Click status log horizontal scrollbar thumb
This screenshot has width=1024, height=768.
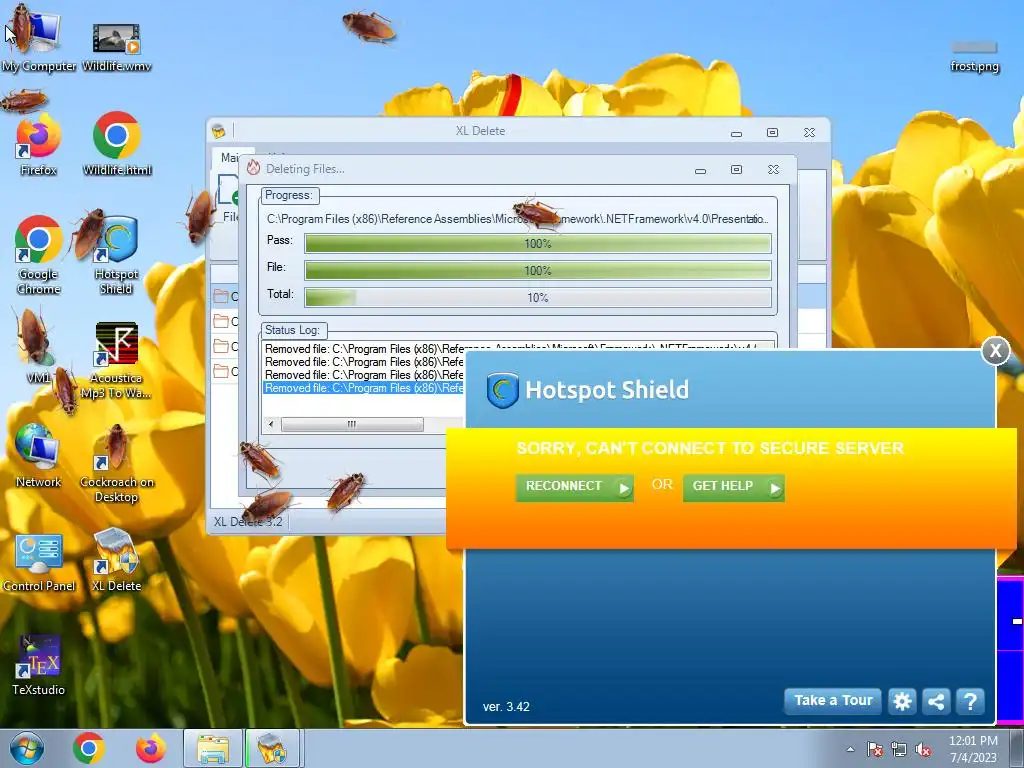352,424
